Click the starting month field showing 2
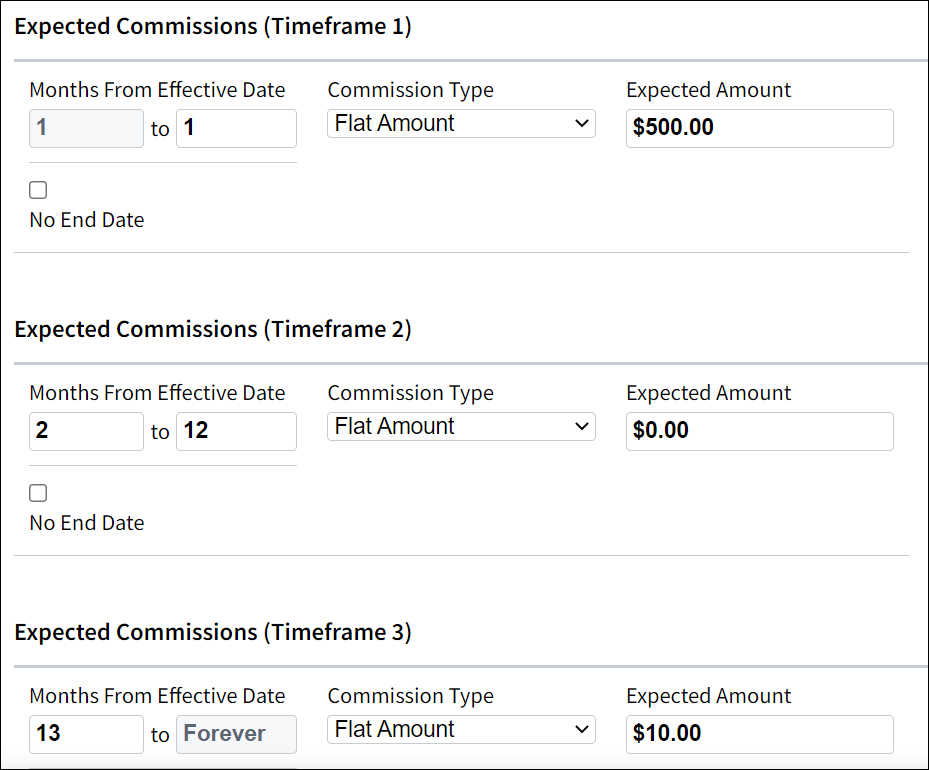The height and width of the screenshot is (770, 929). pyautogui.click(x=86, y=431)
